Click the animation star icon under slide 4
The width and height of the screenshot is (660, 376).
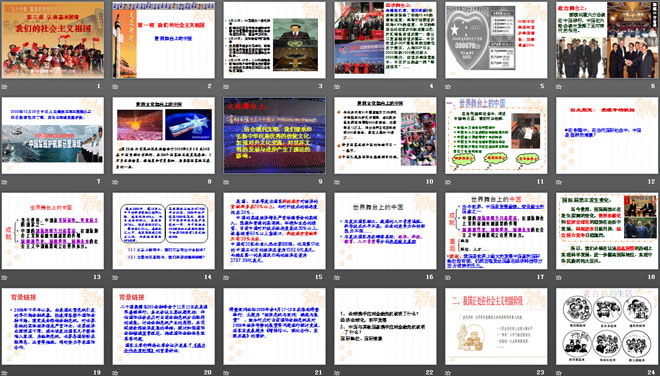click(337, 87)
